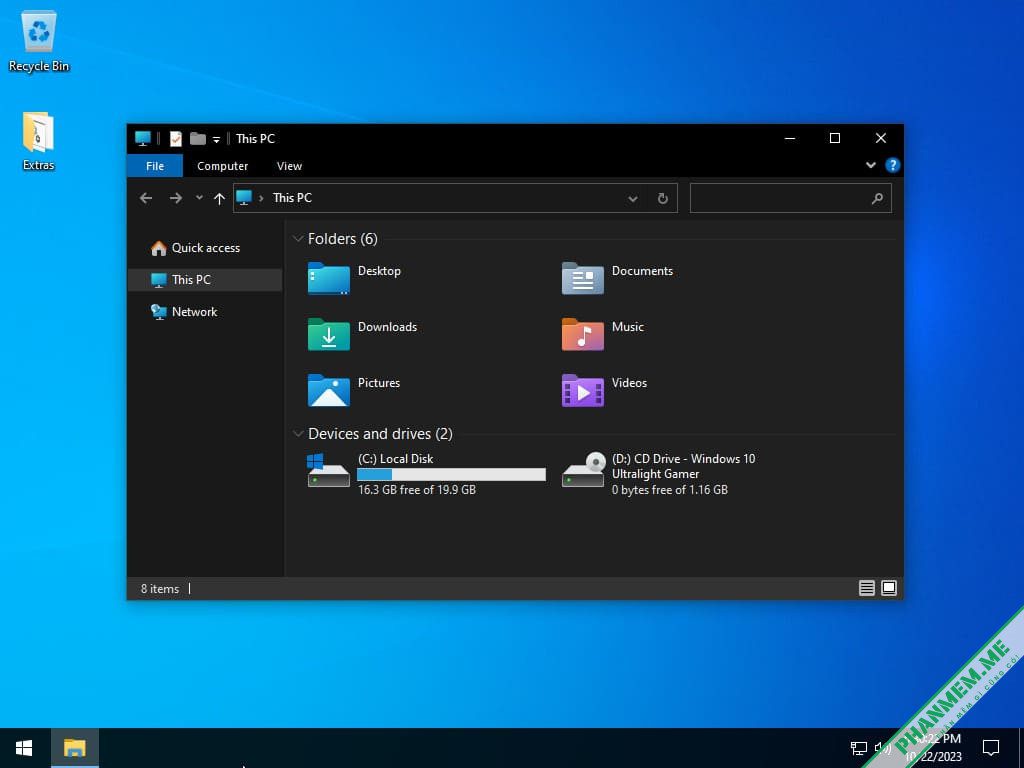Click the '8 items' status bar text
Viewport: 1024px width, 768px height.
click(159, 589)
